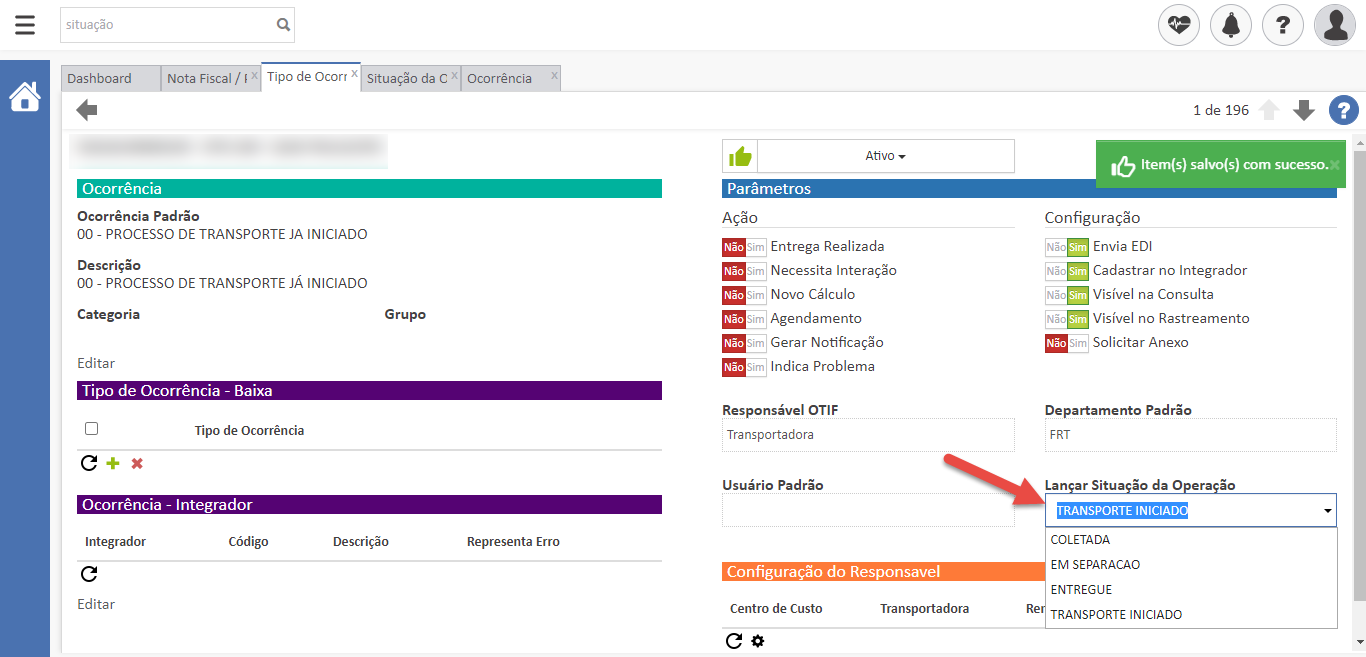Go back using the left arrow
1366x657 pixels.
click(87, 110)
